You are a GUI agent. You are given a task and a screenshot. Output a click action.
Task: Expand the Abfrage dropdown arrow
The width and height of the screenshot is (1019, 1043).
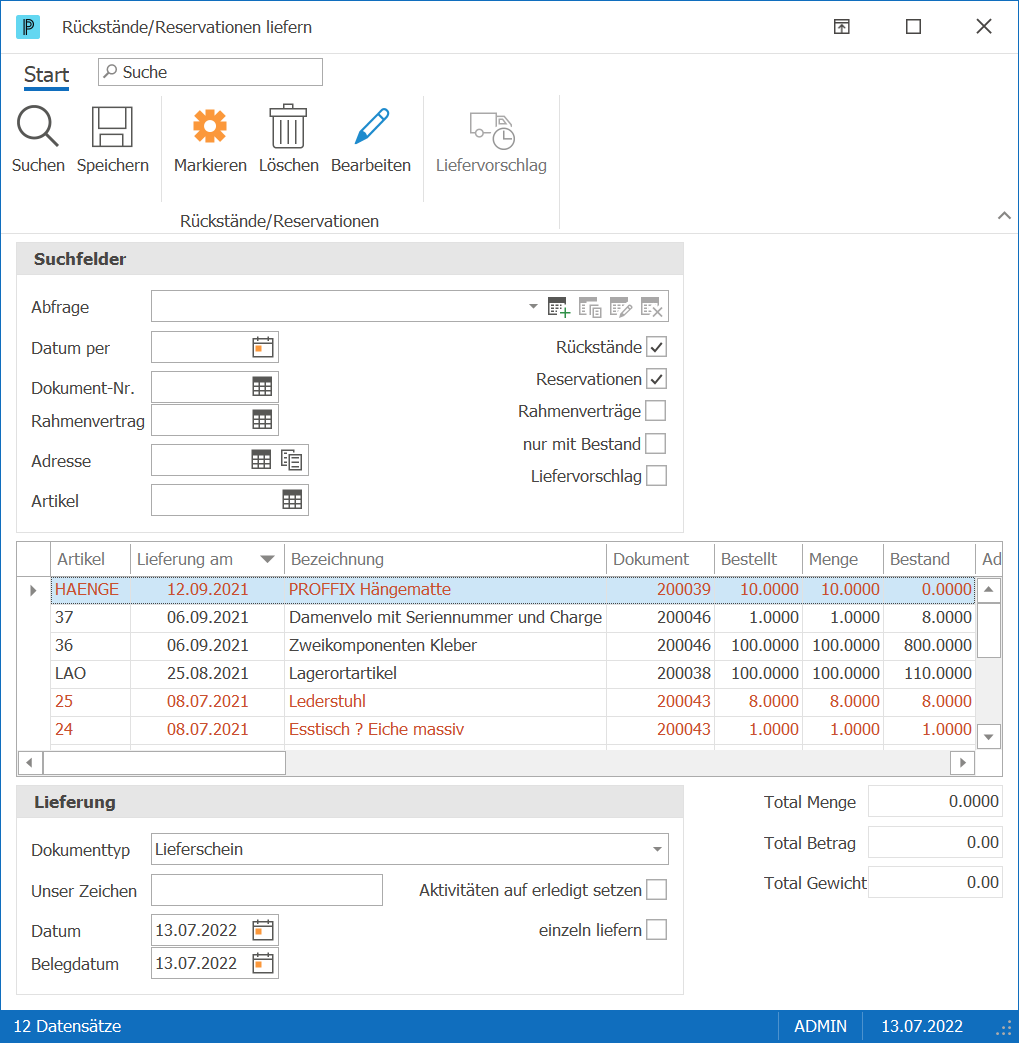533,307
